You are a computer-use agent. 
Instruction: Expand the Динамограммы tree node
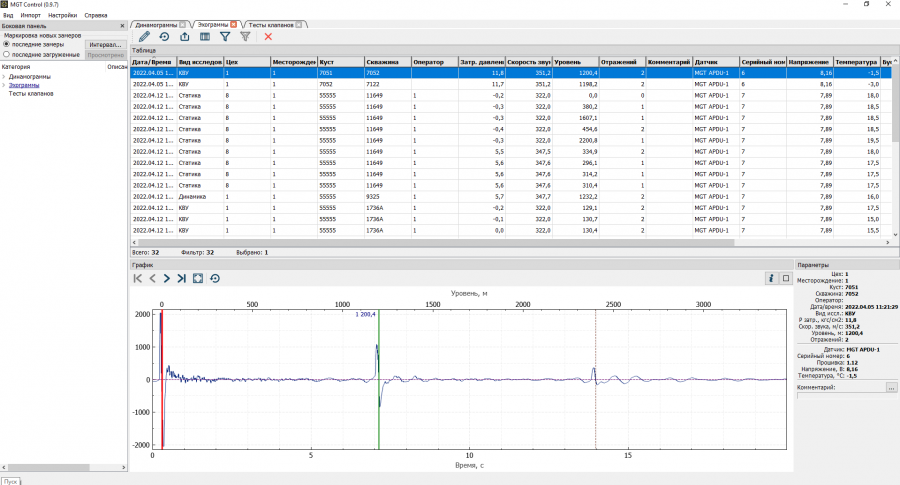[4, 76]
